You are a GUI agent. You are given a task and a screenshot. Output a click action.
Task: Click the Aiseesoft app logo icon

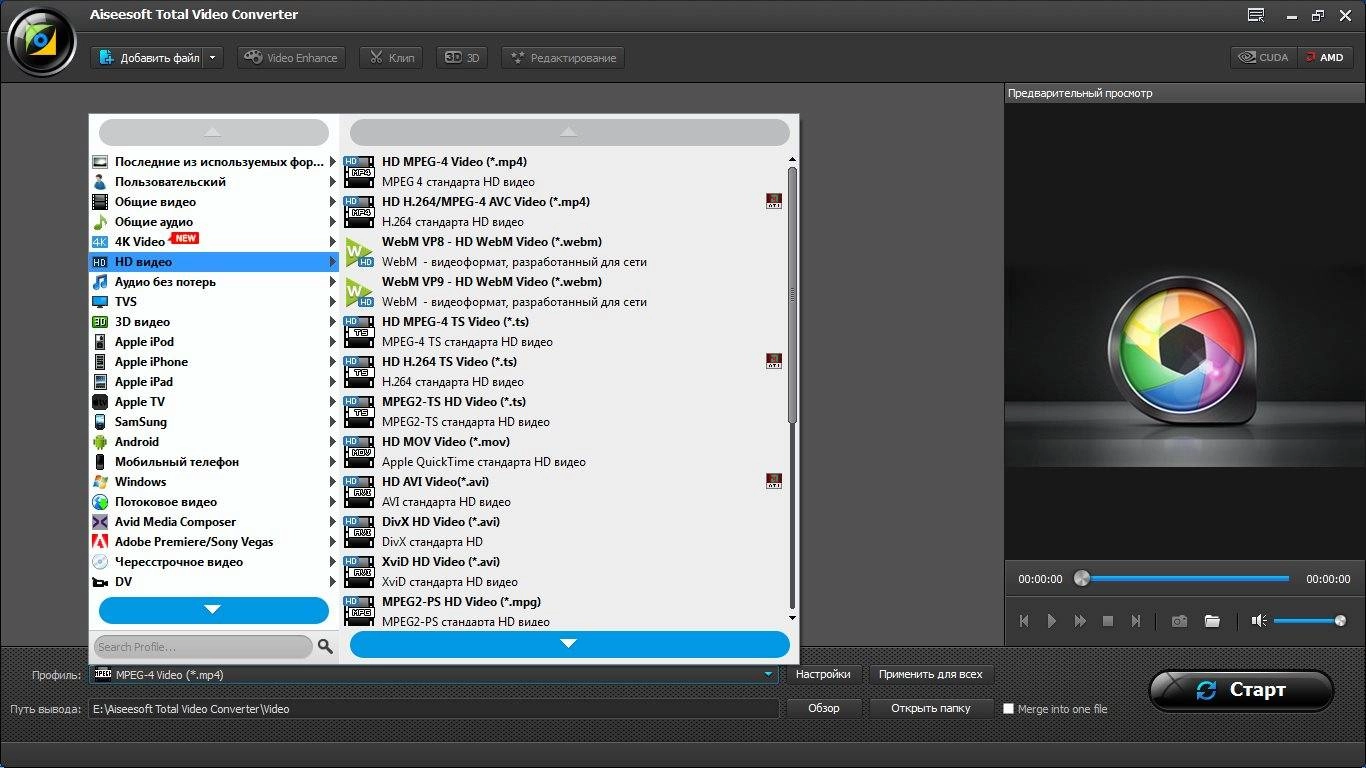(42, 41)
